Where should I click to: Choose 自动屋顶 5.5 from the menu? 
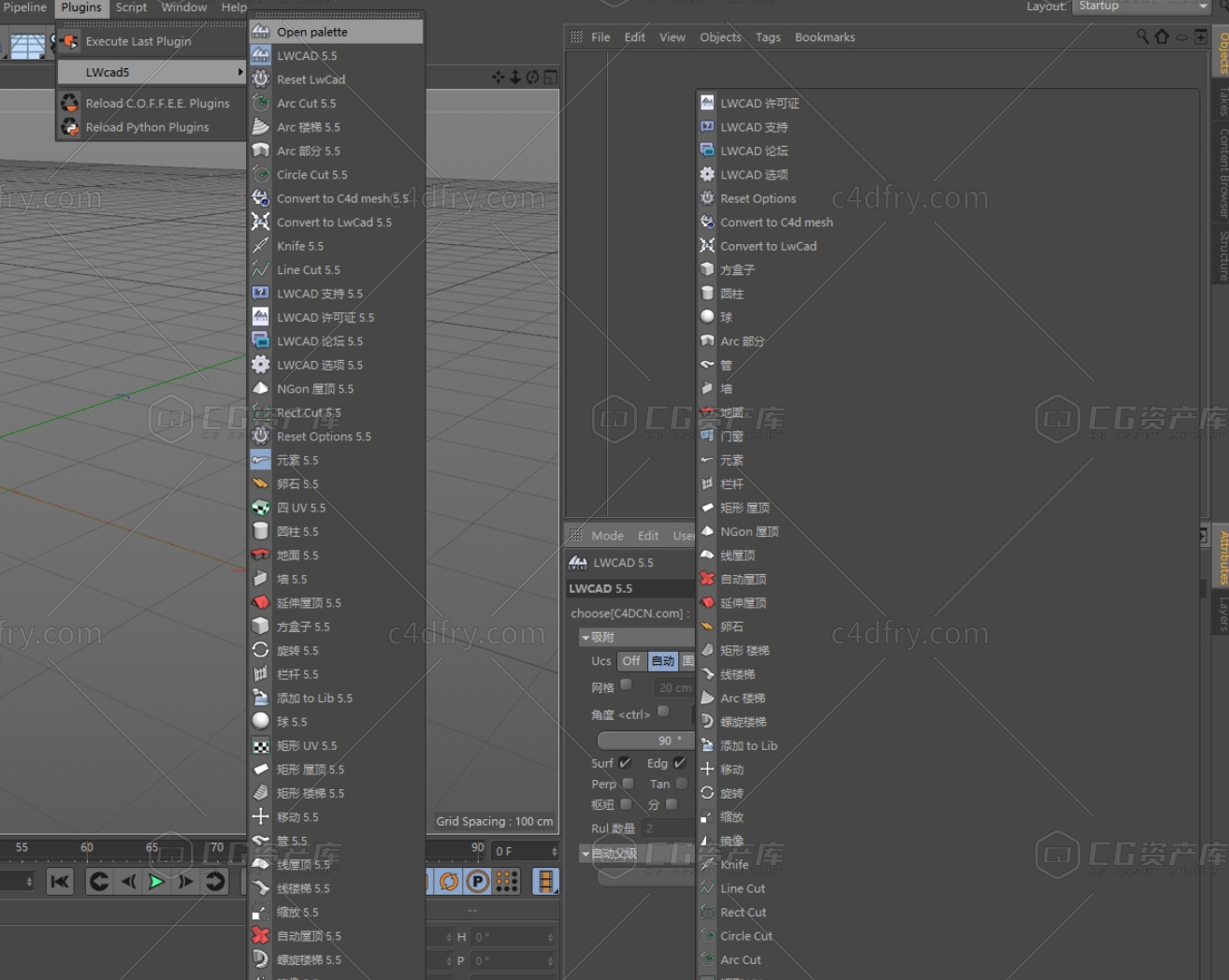click(337, 936)
